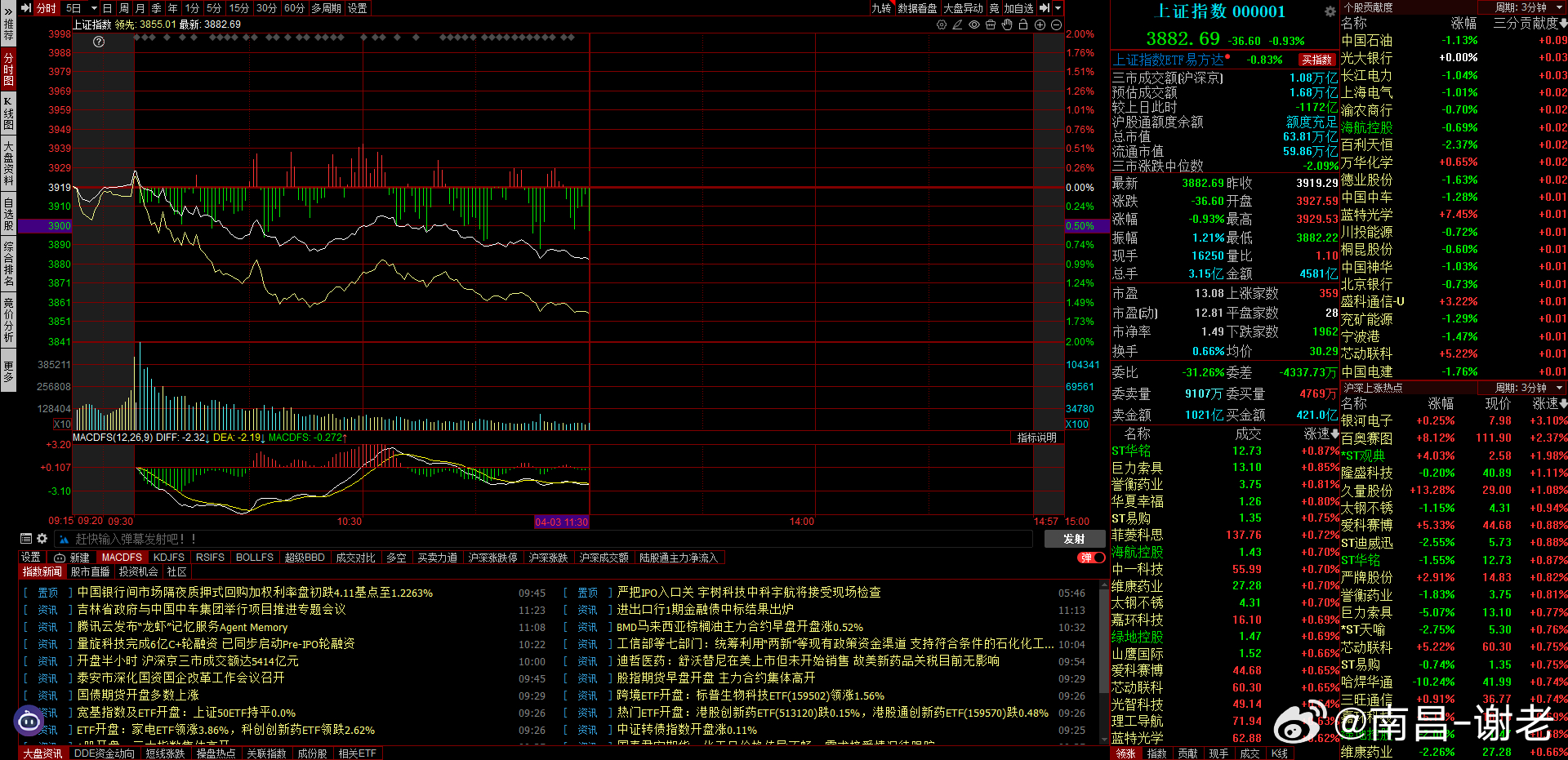The width and height of the screenshot is (1568, 760).
Task: Select the 60分 period tab
Action: pos(294,8)
